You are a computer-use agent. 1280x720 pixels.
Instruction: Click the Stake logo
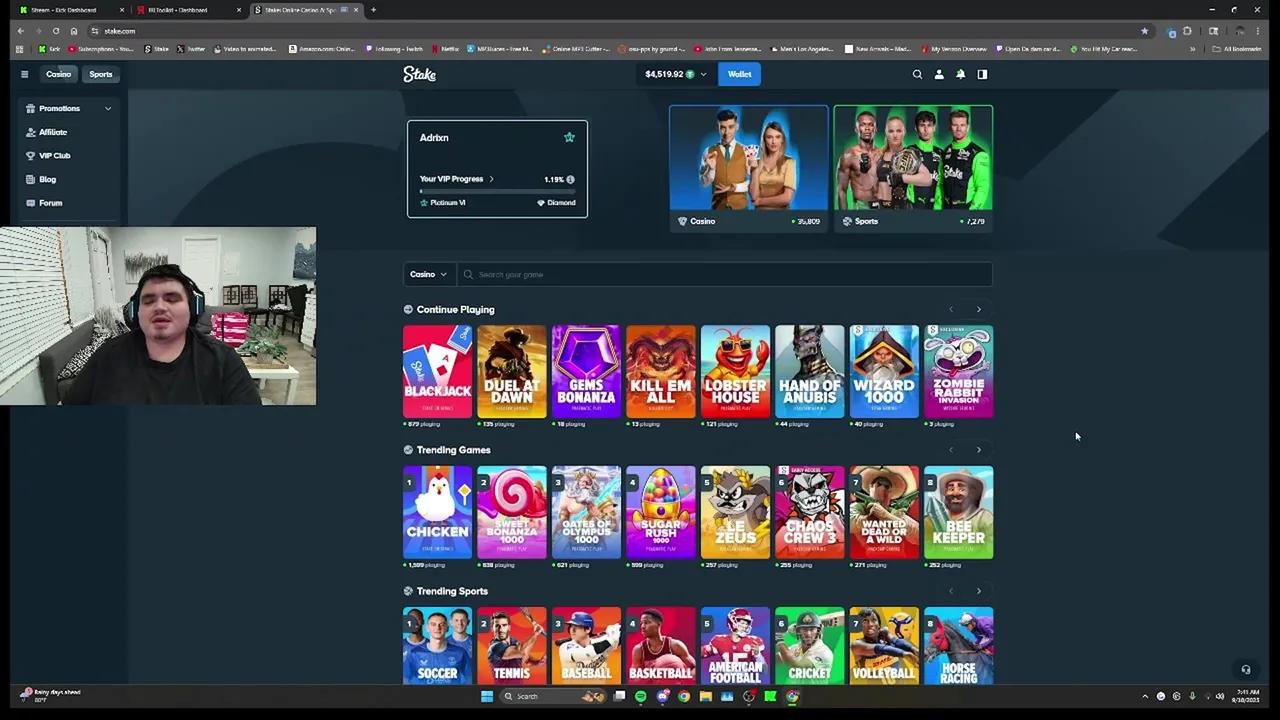pyautogui.click(x=419, y=74)
